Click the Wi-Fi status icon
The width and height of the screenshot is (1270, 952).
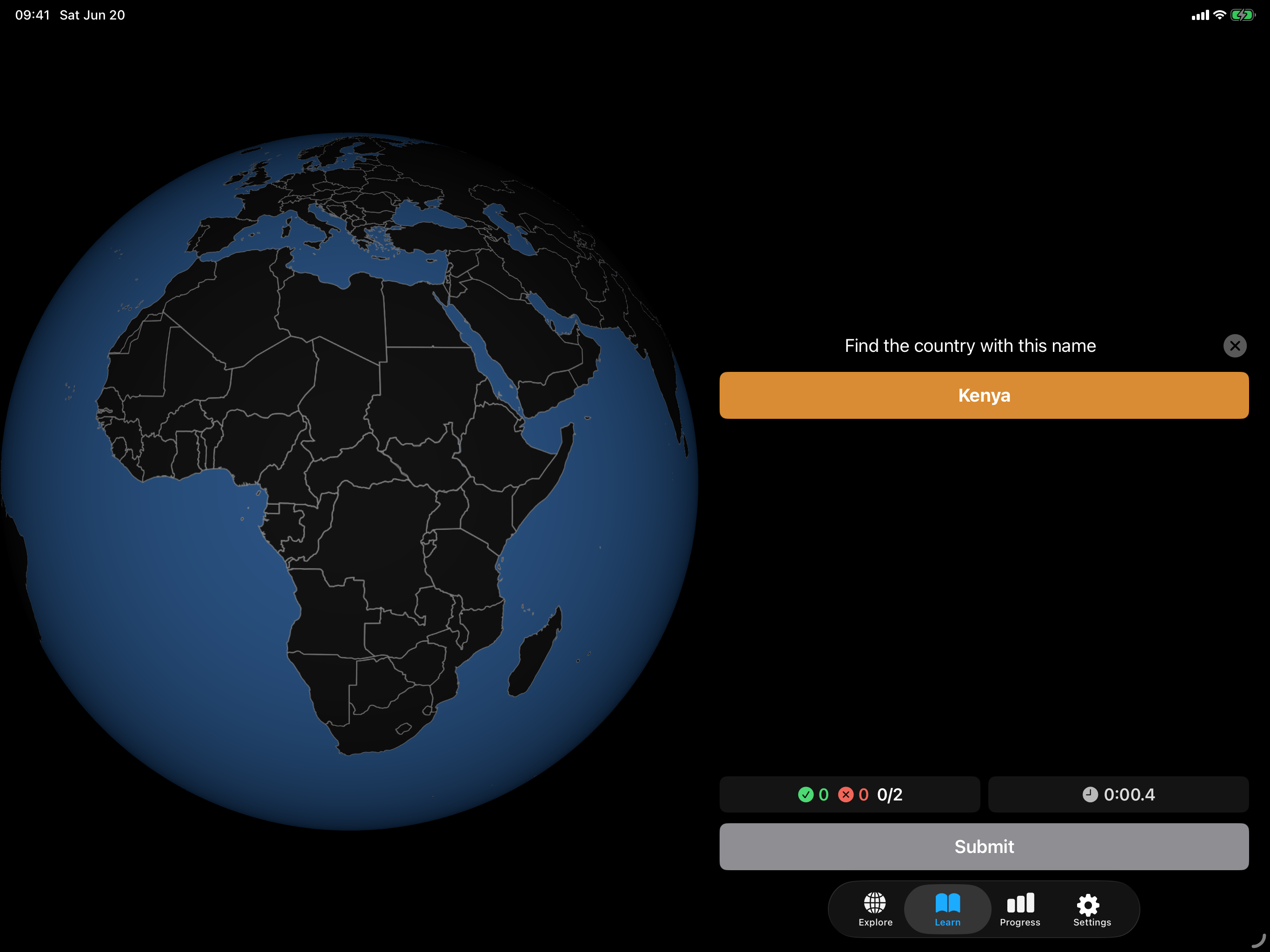1219,15
